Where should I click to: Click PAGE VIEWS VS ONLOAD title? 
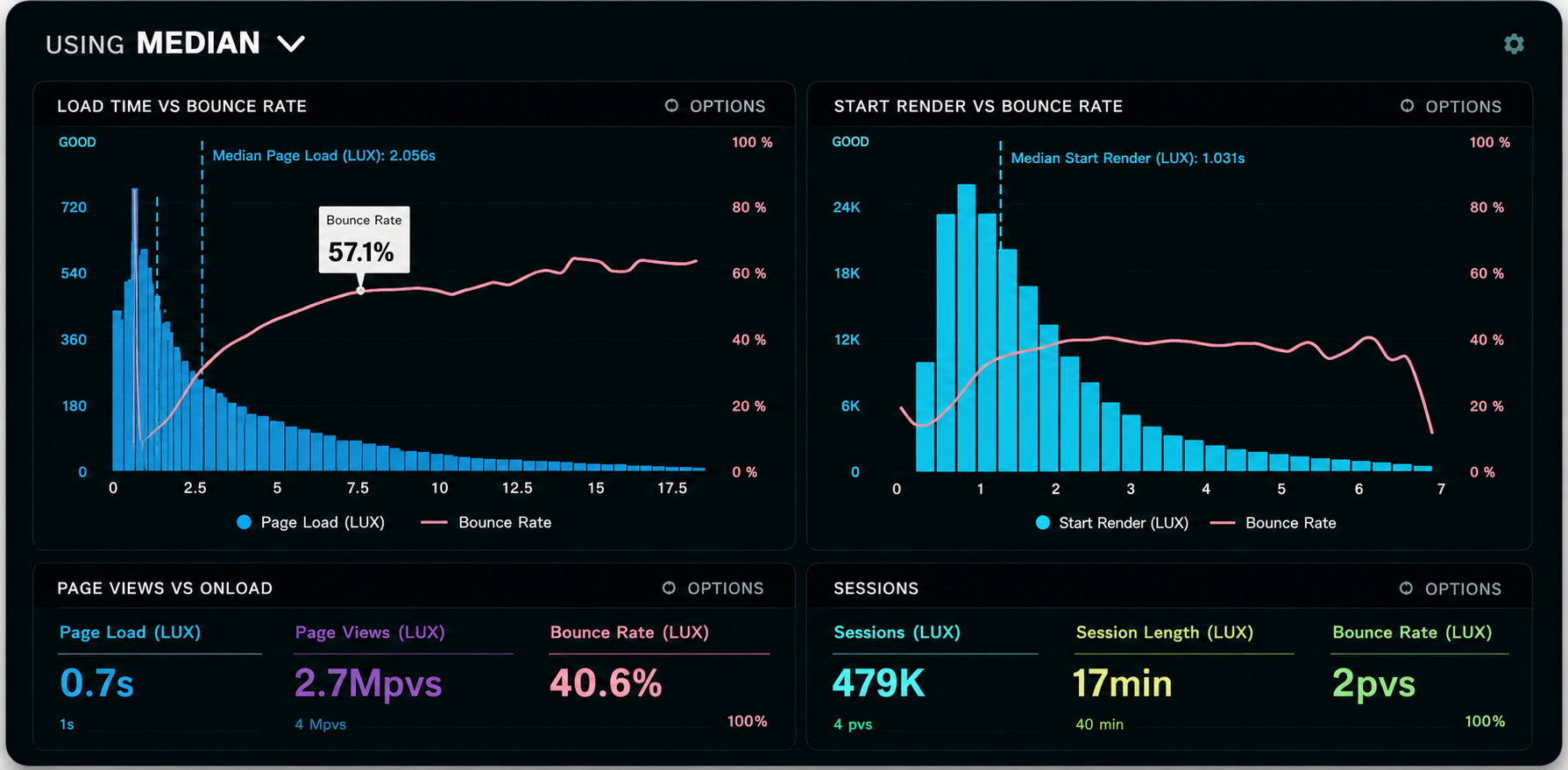coord(165,589)
